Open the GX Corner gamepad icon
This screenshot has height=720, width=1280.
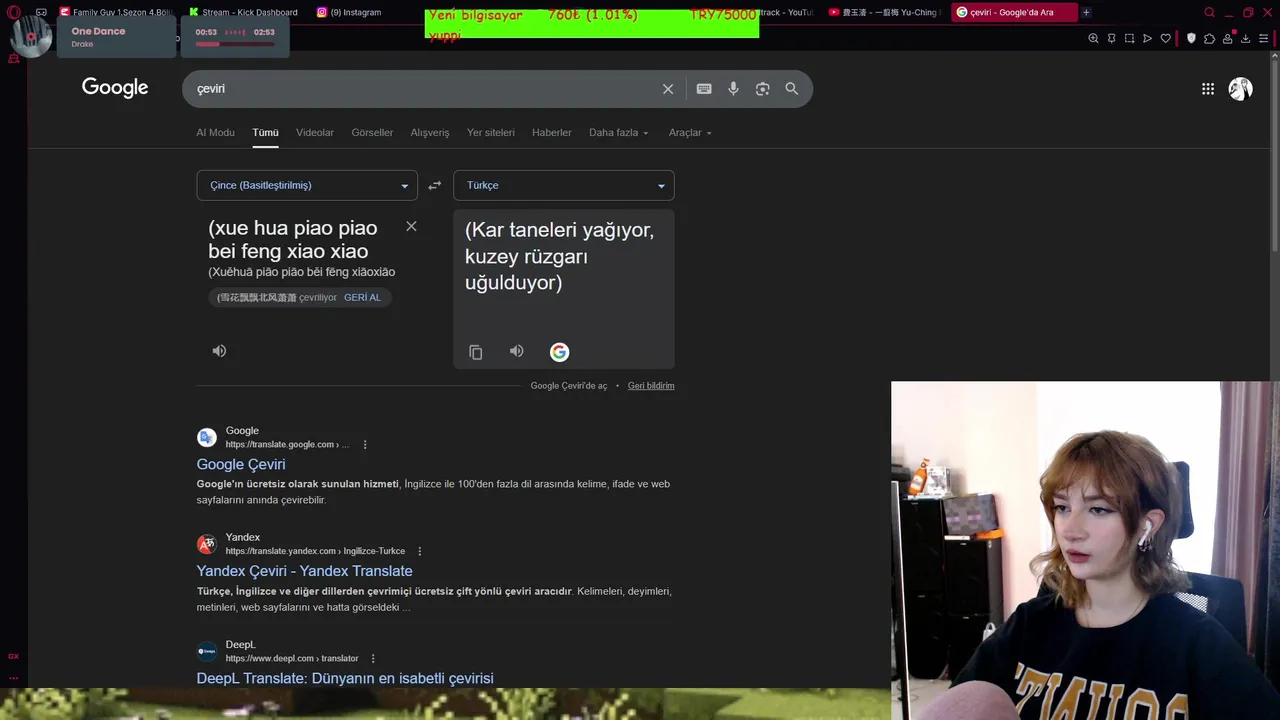click(x=41, y=12)
